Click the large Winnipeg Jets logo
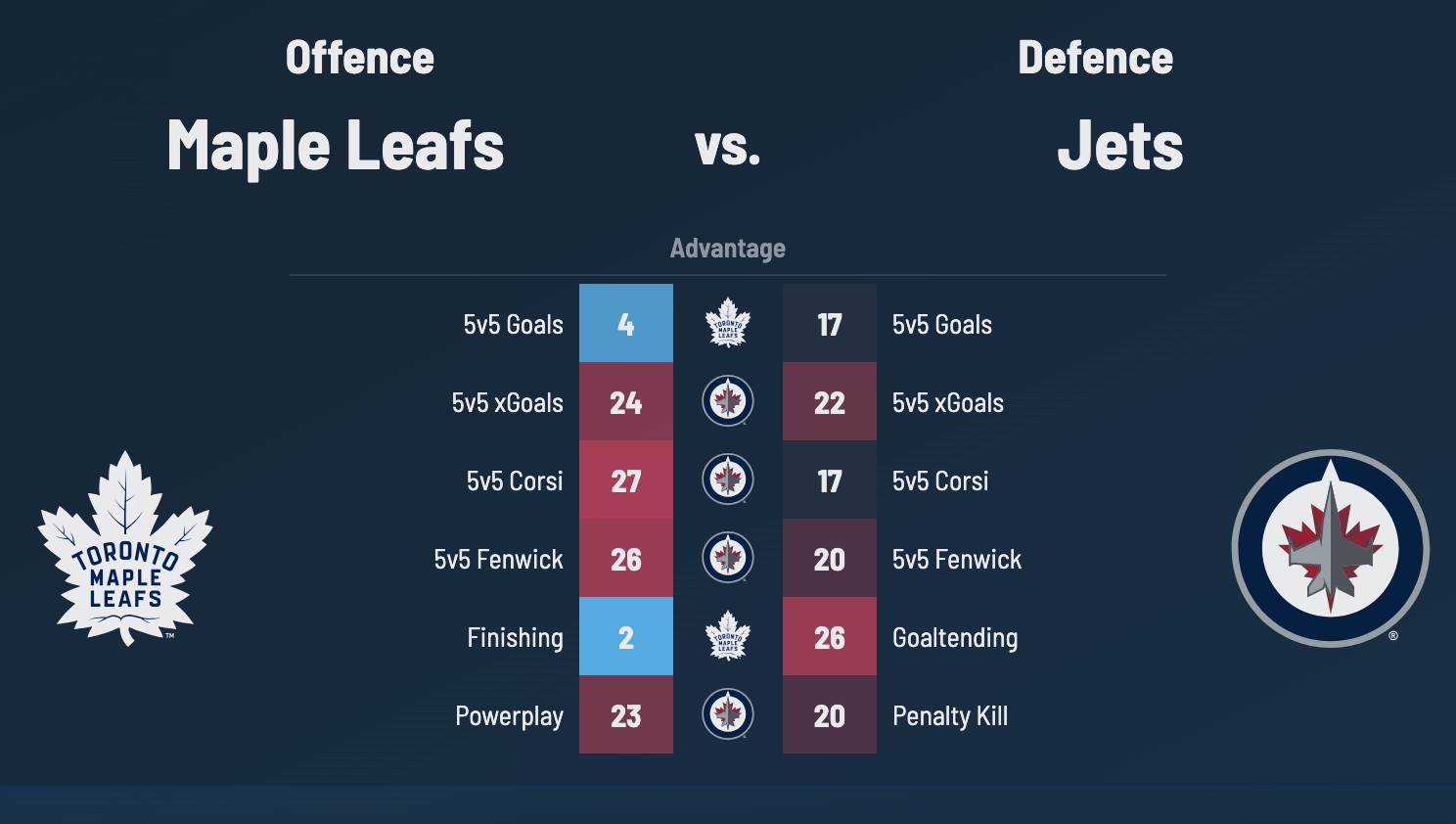 [x=1330, y=548]
